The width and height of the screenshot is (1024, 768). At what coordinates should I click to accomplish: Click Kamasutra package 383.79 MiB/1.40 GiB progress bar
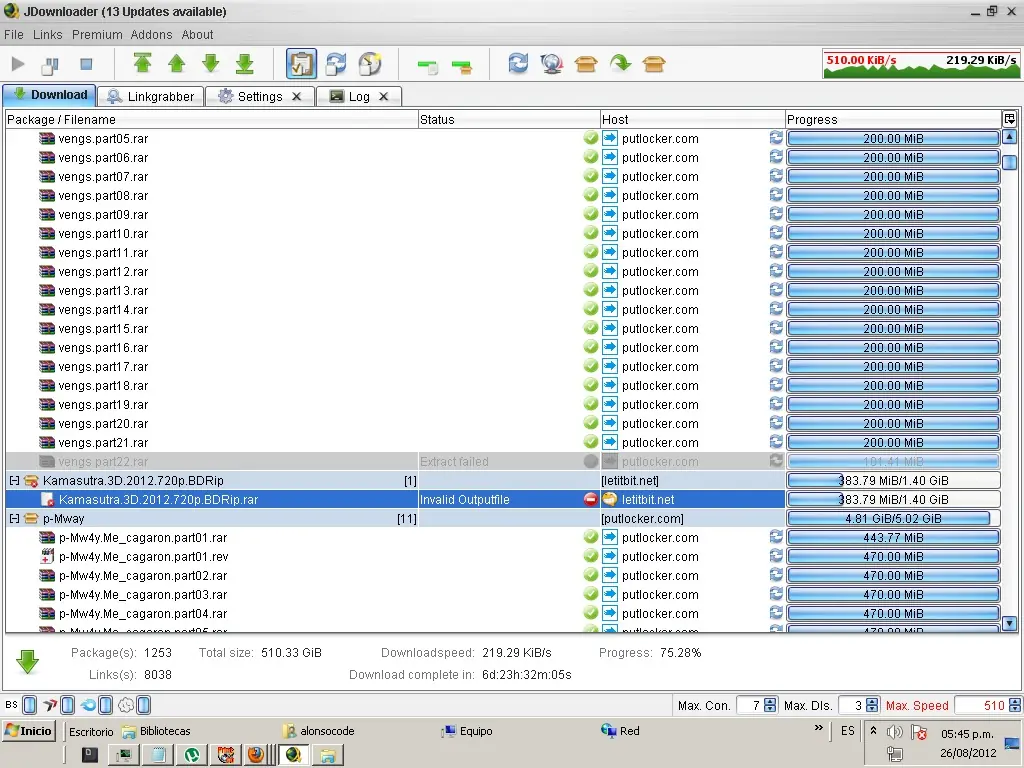click(893, 481)
